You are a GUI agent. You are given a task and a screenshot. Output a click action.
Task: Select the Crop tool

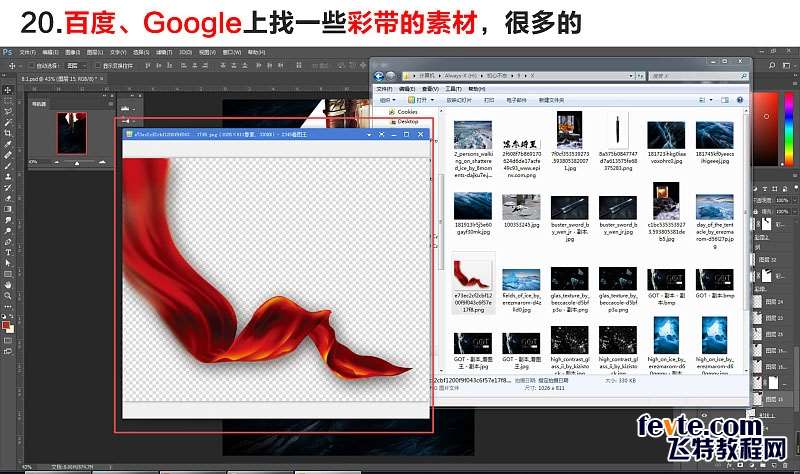(x=8, y=133)
